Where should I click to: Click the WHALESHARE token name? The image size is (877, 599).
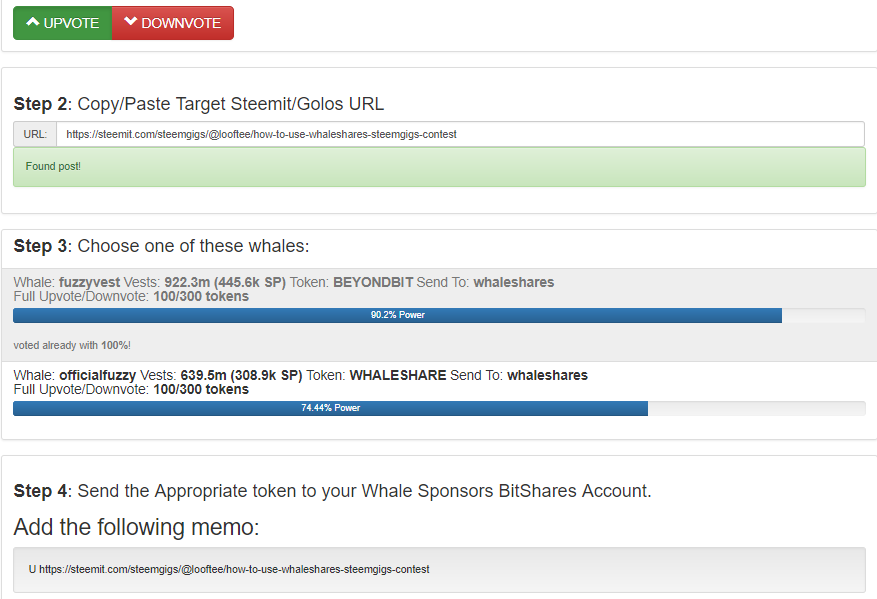click(398, 376)
